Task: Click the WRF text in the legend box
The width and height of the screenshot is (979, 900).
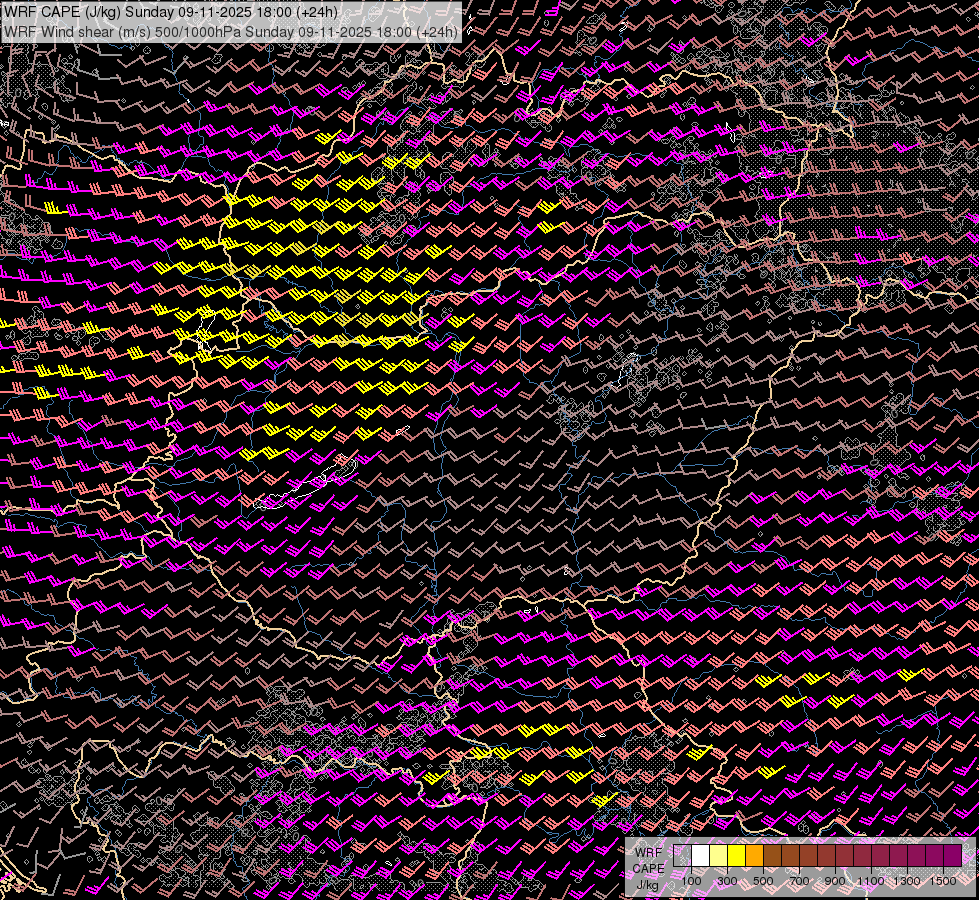Action: click(648, 853)
